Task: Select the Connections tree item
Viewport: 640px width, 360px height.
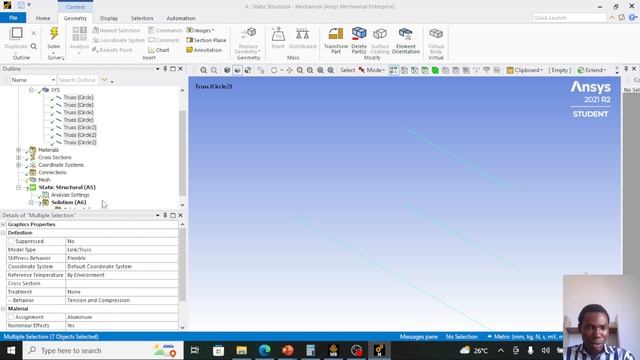Action: (52, 172)
